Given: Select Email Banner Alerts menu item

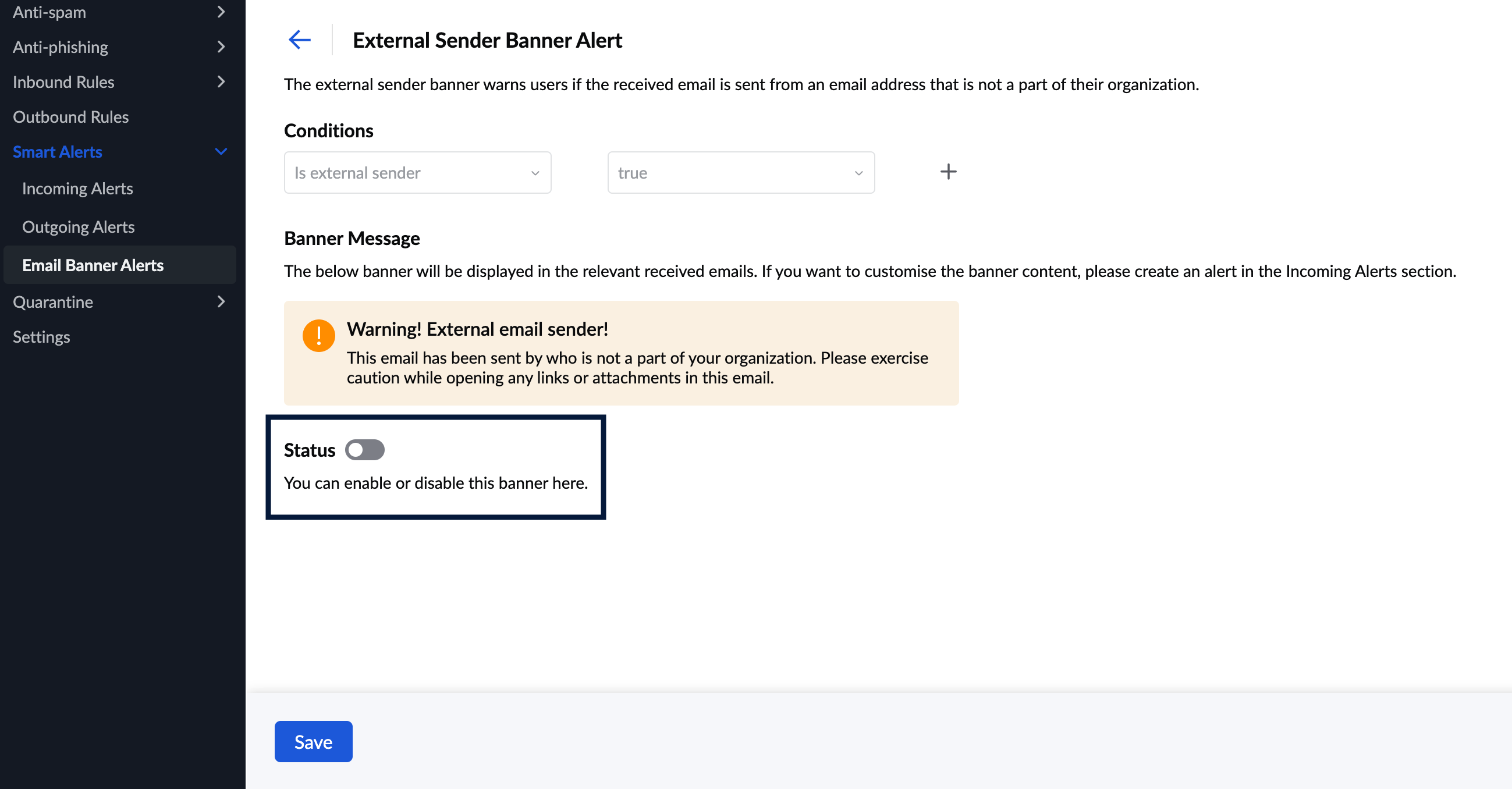Looking at the screenshot, I should 93,265.
